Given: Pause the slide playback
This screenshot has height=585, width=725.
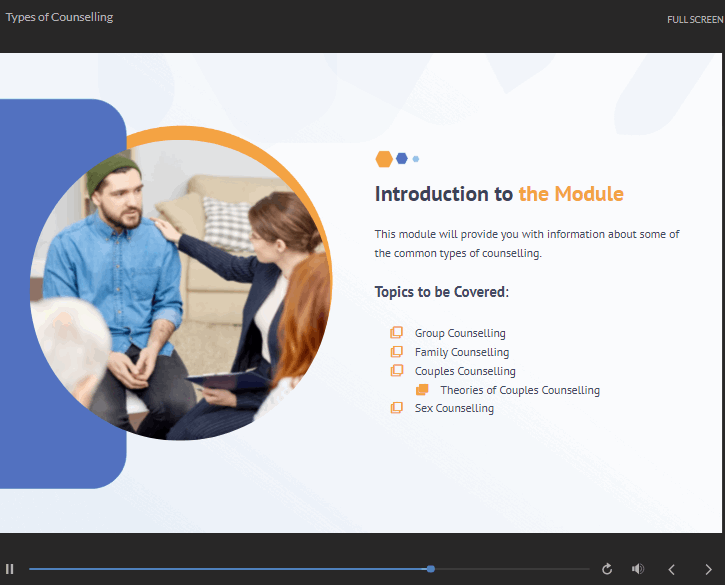Looking at the screenshot, I should 10,569.
